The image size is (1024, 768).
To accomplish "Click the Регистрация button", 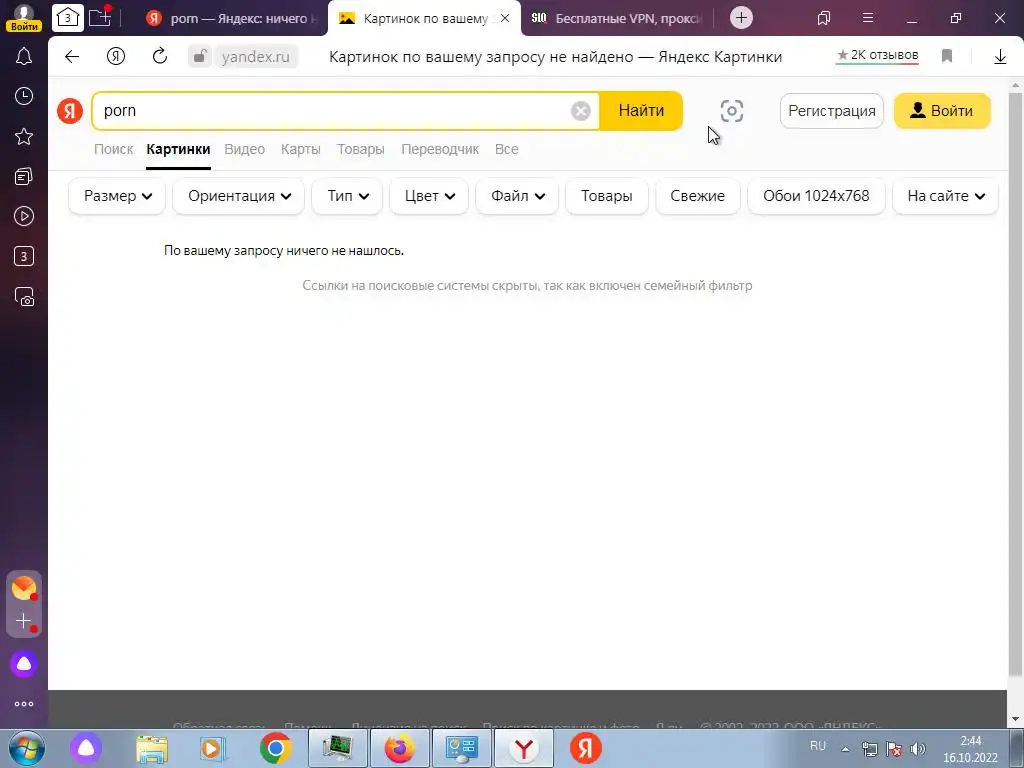I will point(831,111).
